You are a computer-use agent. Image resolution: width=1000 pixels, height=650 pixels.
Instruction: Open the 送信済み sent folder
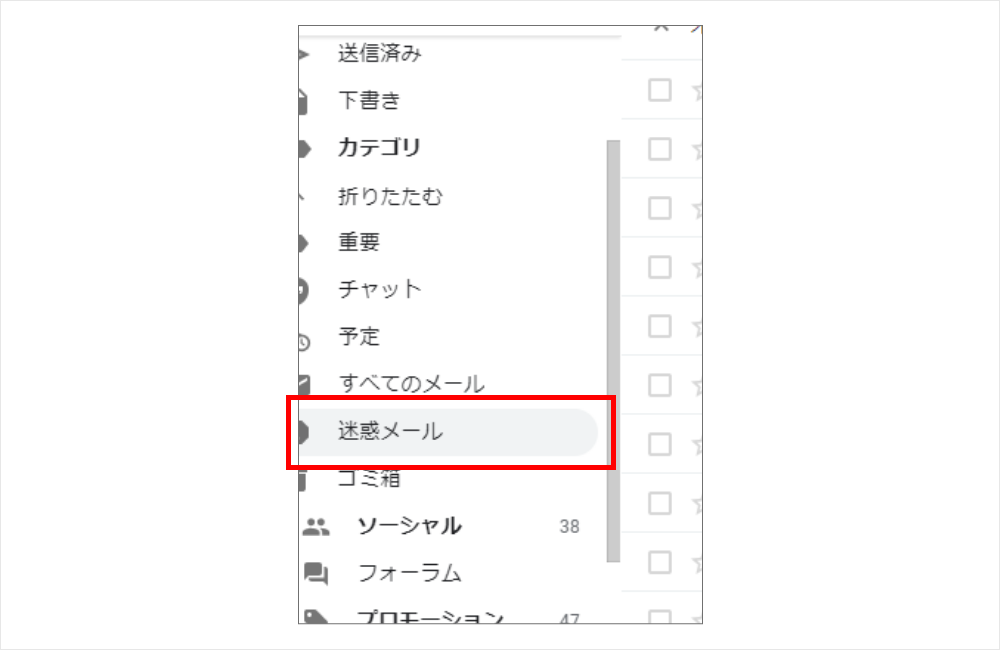[x=379, y=53]
